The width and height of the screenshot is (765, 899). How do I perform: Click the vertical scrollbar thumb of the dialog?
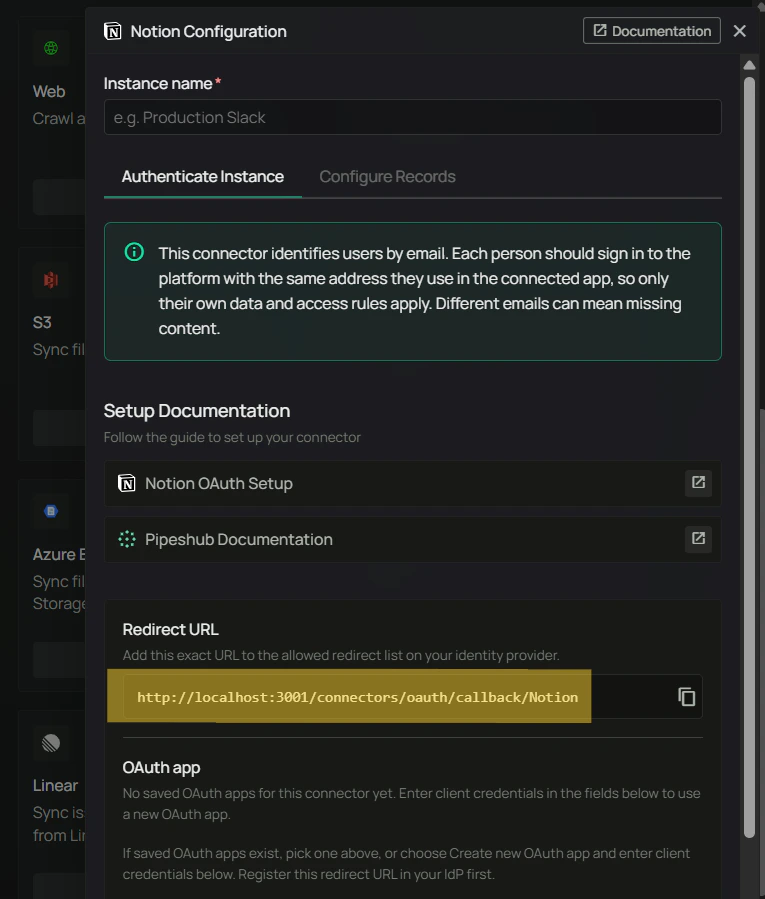pos(749,457)
